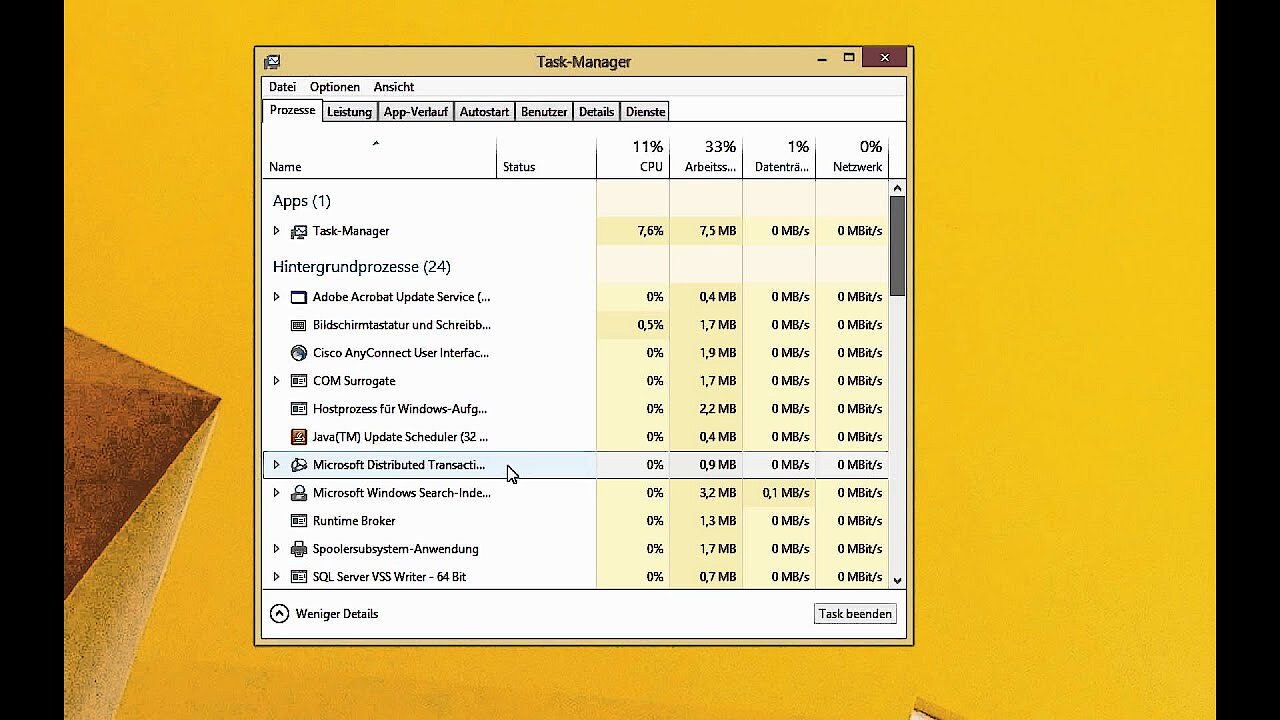
Task: Click the Windows Search-Indexer icon
Action: point(298,493)
